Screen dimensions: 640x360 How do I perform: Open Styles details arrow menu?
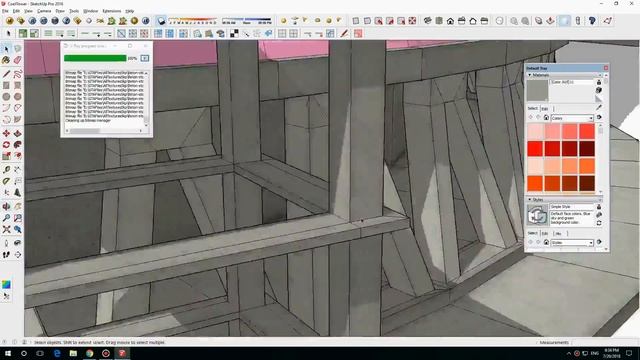(599, 242)
